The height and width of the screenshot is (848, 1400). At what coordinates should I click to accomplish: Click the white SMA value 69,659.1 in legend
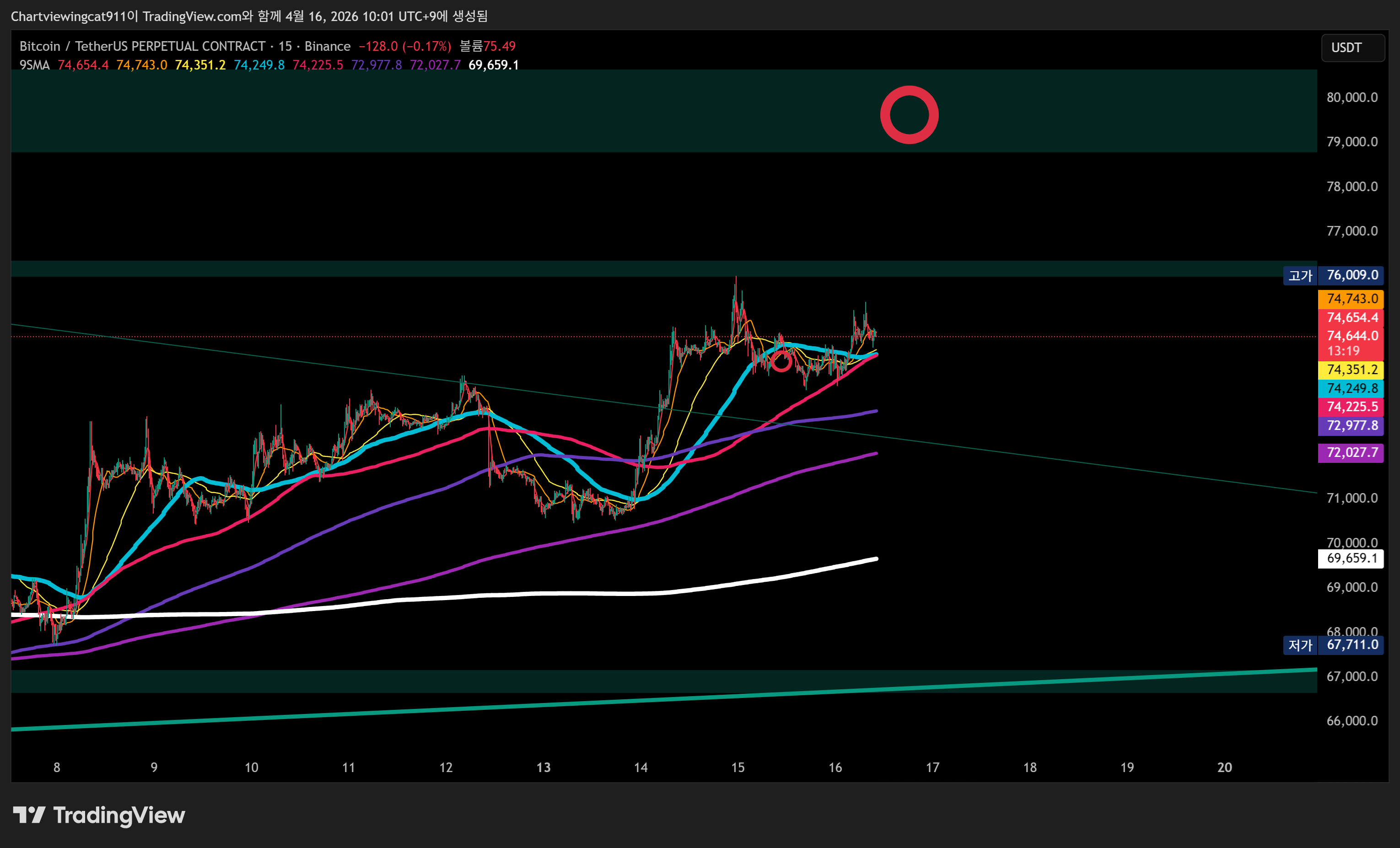493,65
